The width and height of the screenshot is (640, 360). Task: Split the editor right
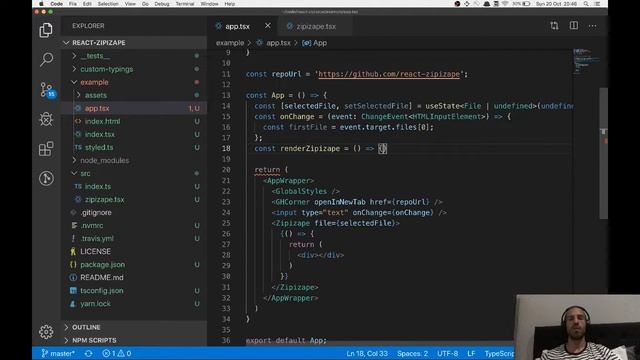[573, 26]
